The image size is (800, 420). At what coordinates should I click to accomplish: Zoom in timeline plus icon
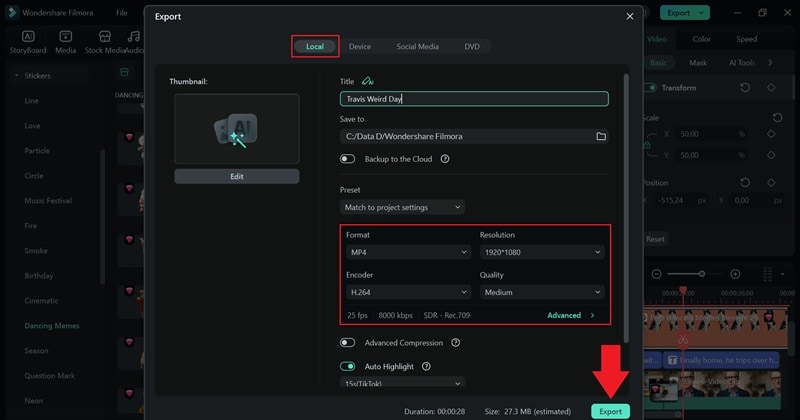click(735, 274)
